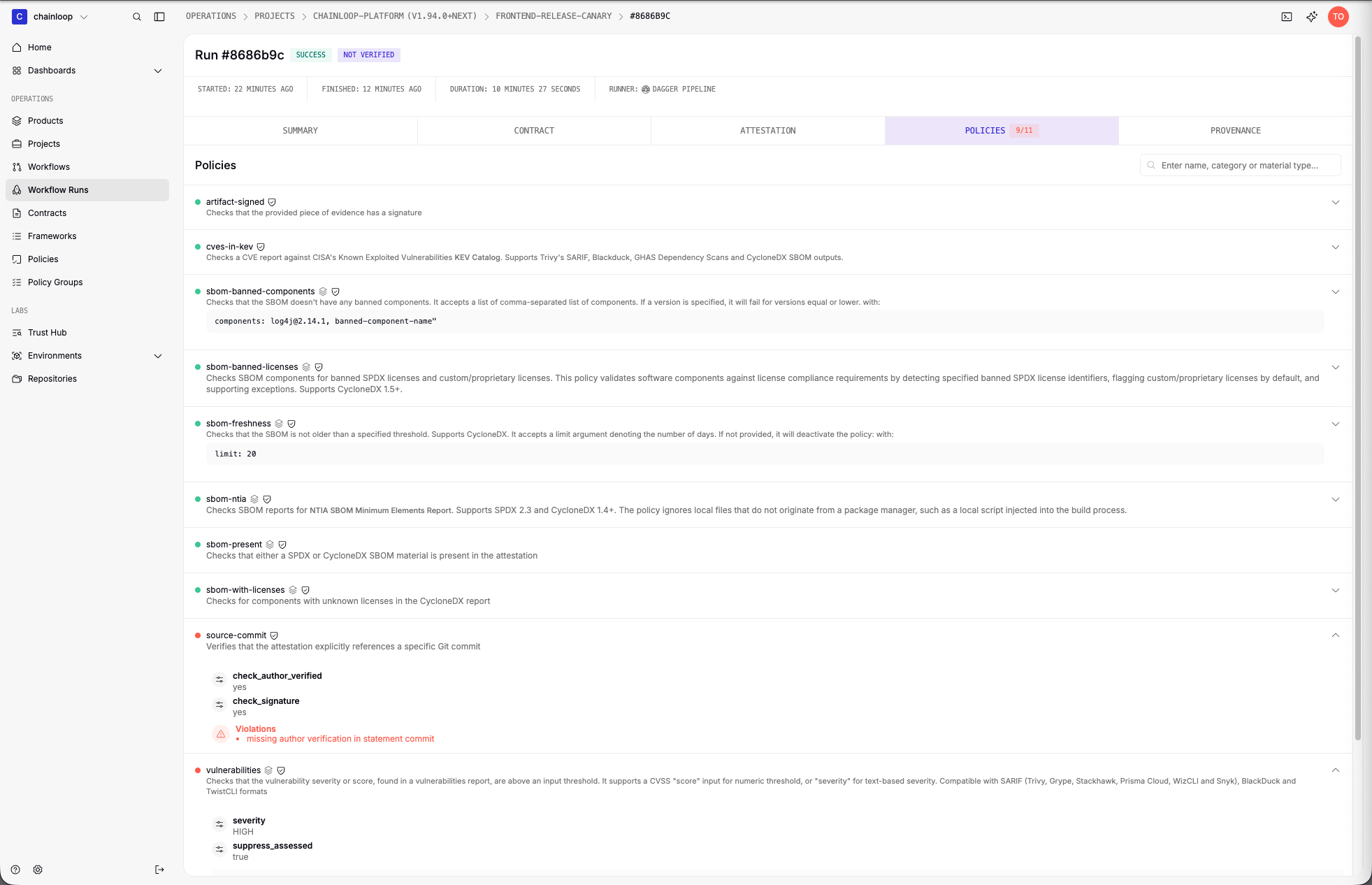
Task: Click the Frameworks list icon
Action: pos(17,236)
